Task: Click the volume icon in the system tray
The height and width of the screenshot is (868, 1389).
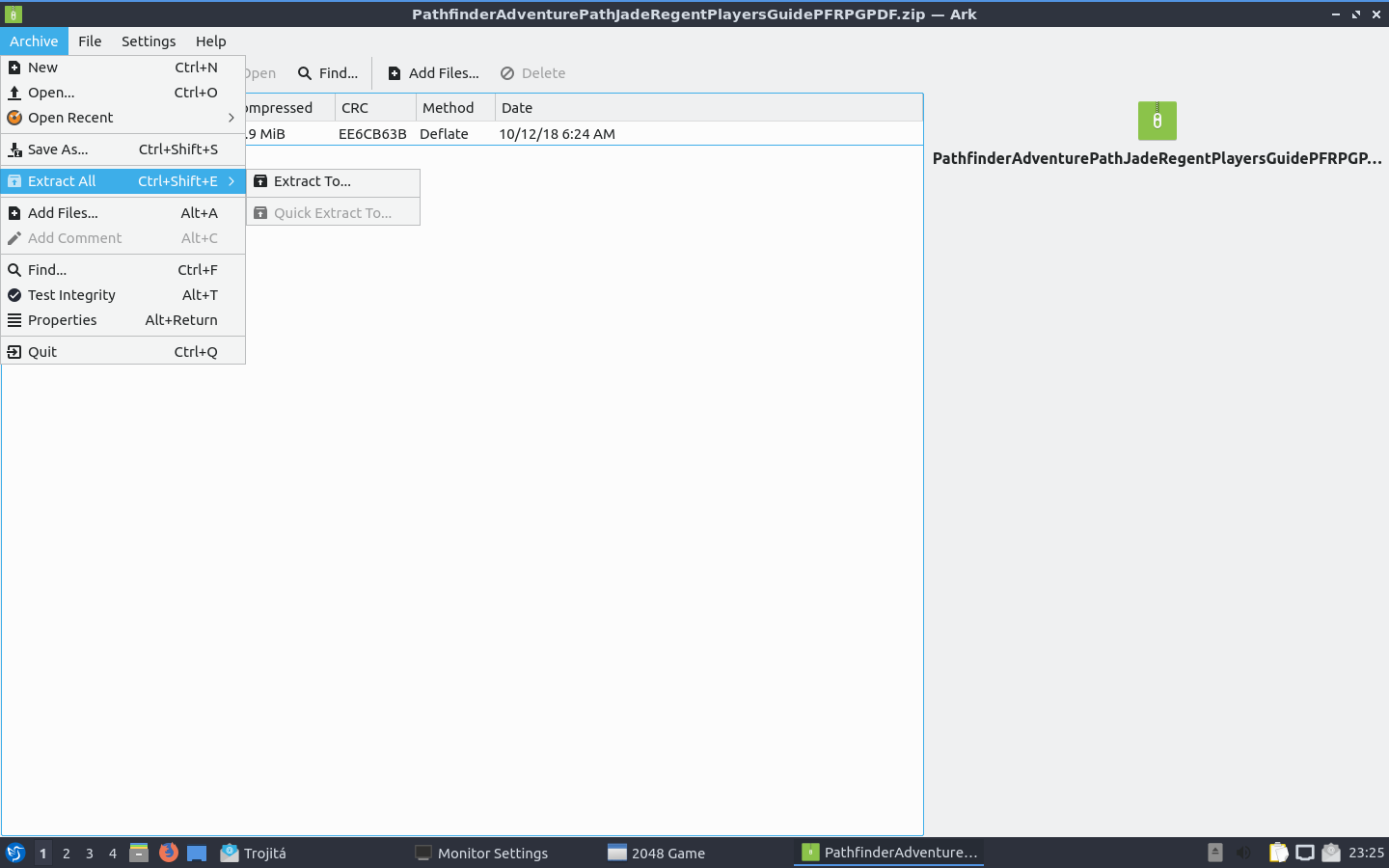Action: [x=1243, y=853]
